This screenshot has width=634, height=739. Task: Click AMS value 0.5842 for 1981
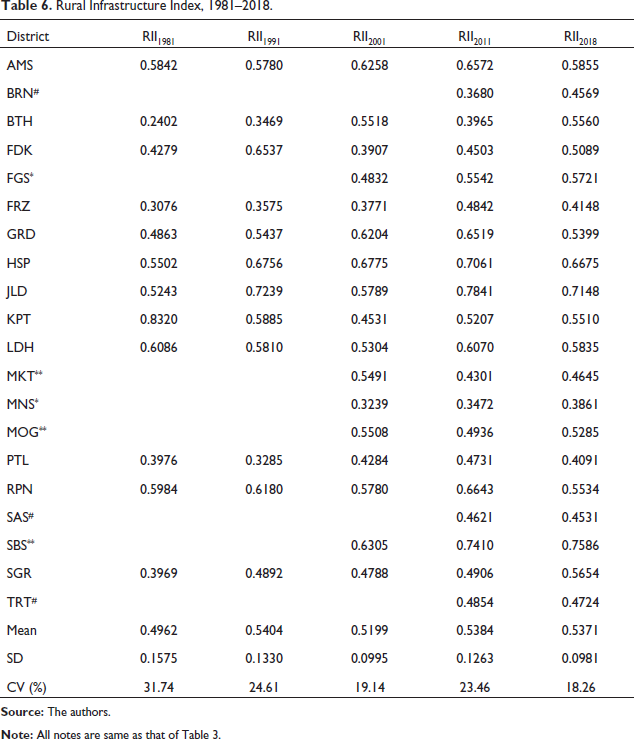158,65
